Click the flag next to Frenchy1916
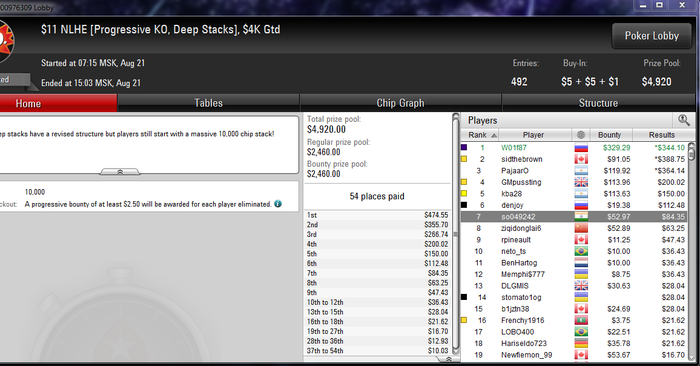The height and width of the screenshot is (366, 700). pyautogui.click(x=581, y=320)
